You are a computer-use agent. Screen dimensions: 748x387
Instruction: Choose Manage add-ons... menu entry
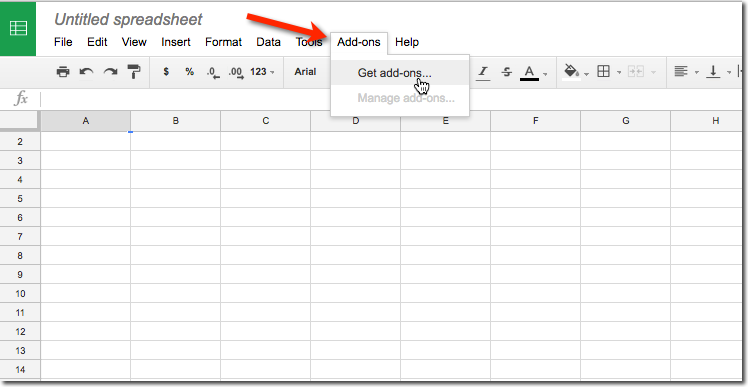click(400, 98)
